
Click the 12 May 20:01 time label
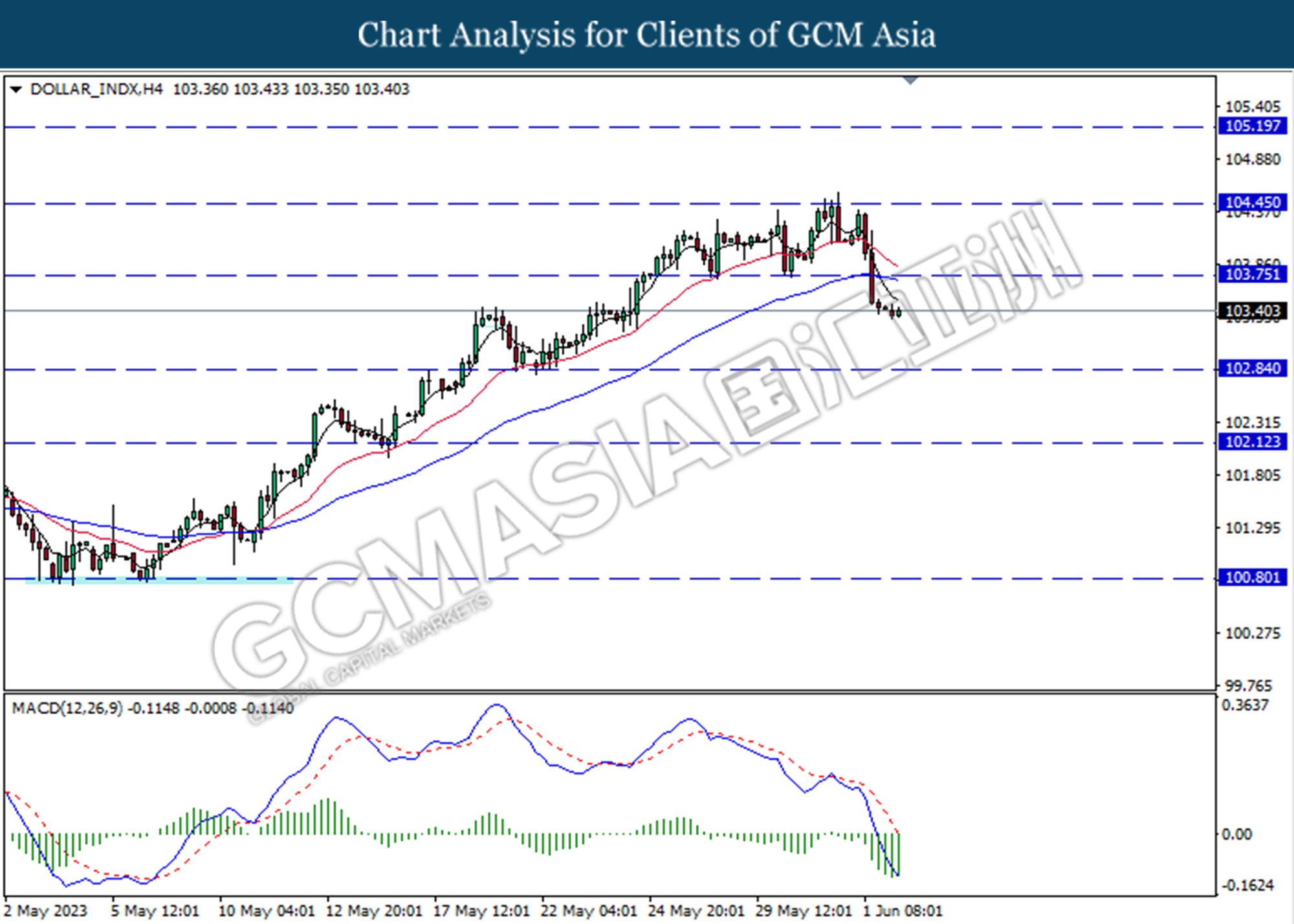click(x=374, y=911)
